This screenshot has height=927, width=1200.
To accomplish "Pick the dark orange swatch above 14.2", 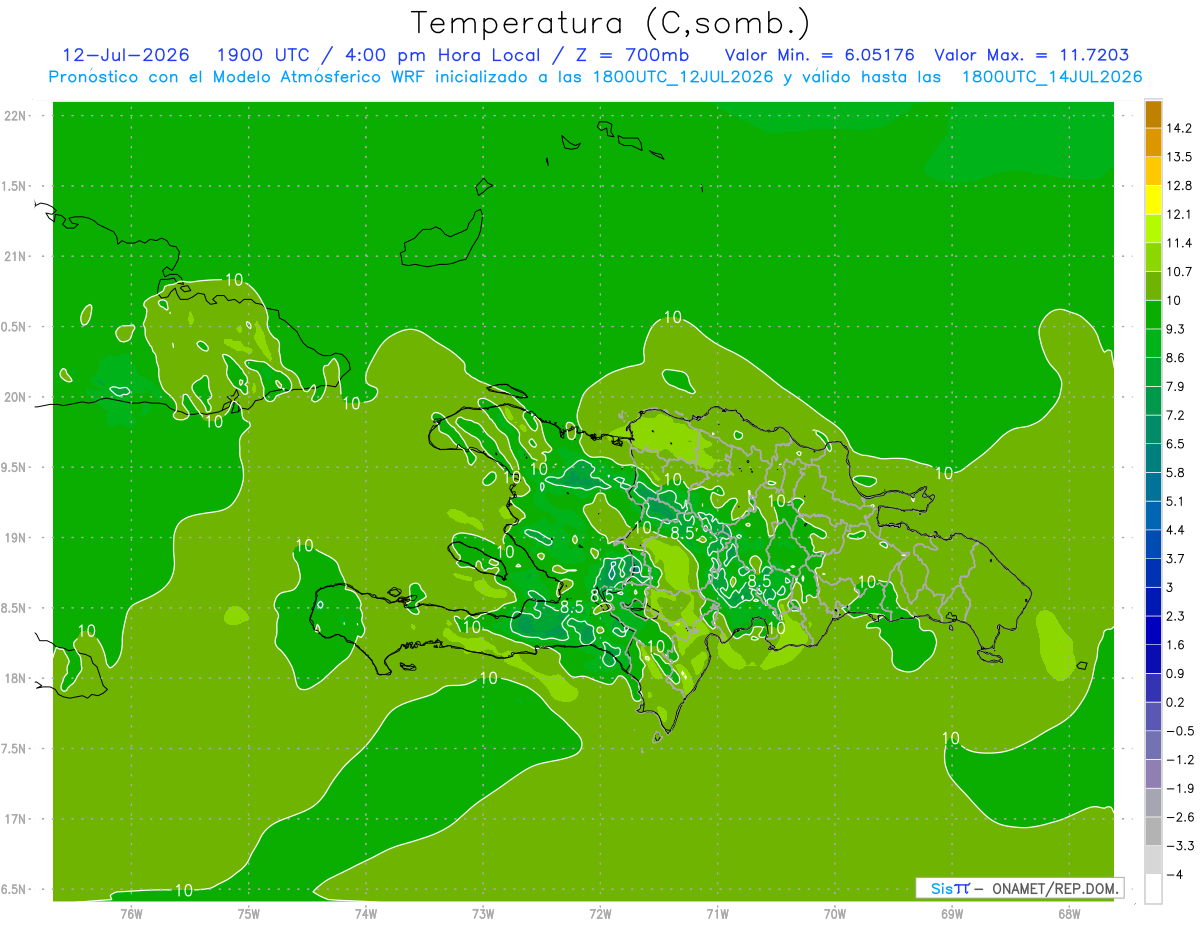I will coord(1153,114).
